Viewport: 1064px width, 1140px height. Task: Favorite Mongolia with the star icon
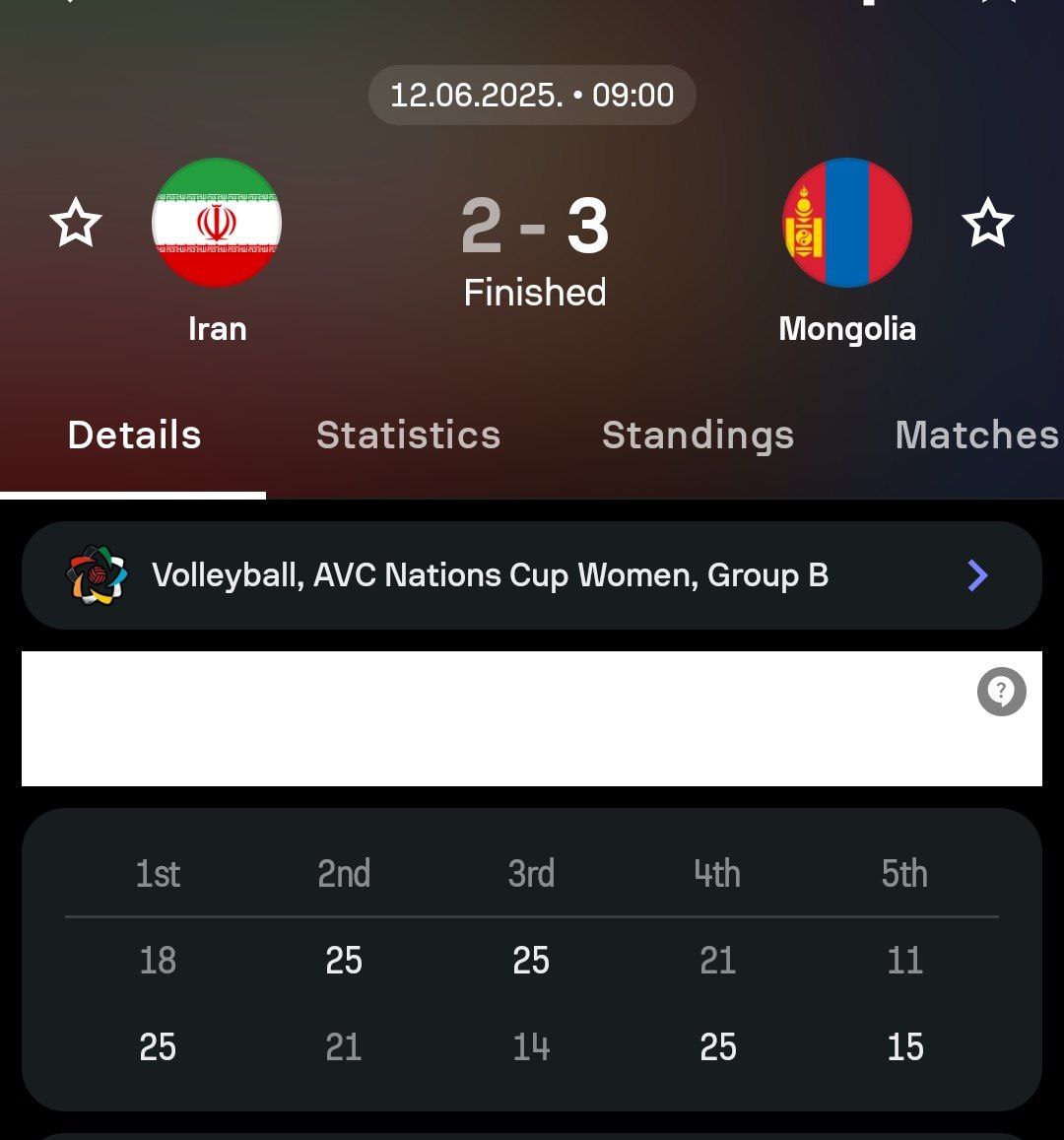(x=987, y=223)
